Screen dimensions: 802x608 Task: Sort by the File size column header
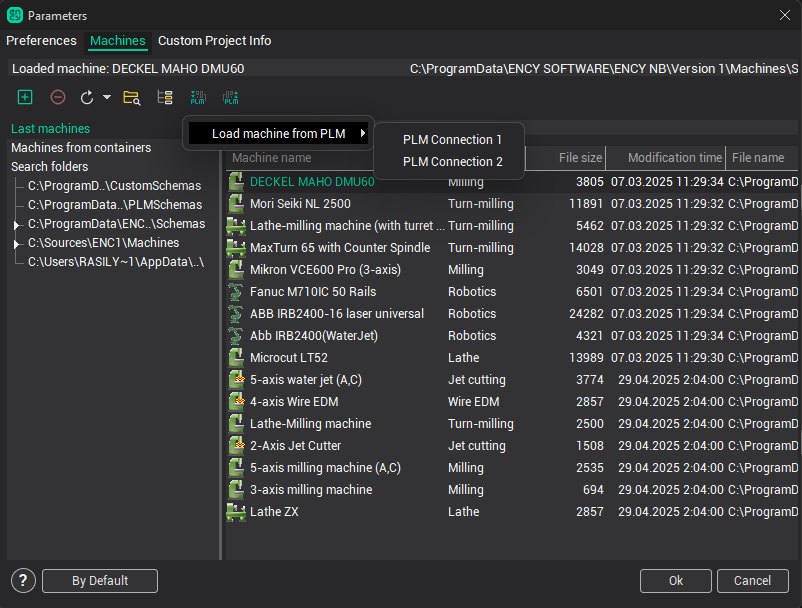(x=580, y=158)
